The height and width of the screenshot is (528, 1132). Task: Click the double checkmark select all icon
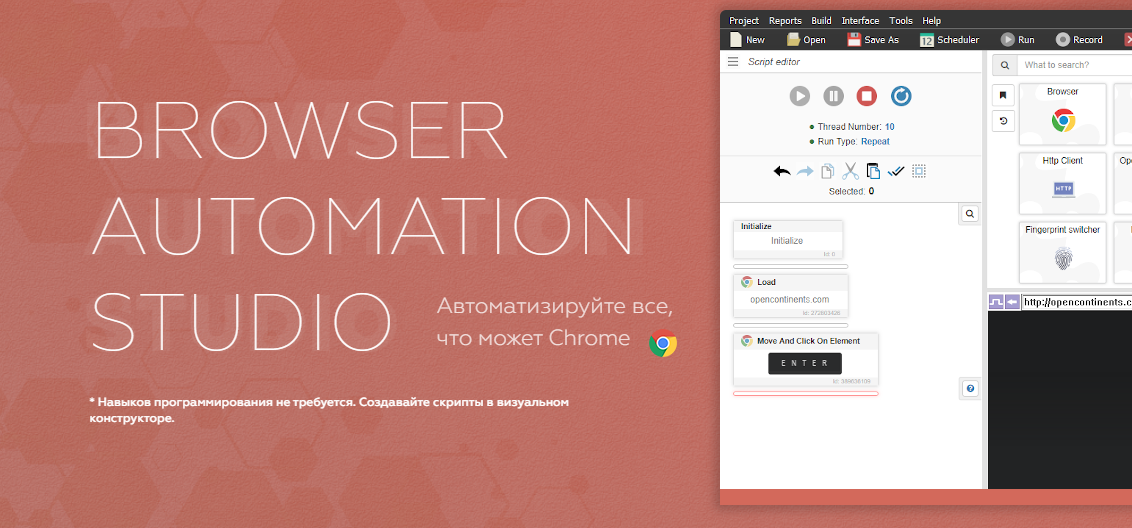click(x=896, y=171)
